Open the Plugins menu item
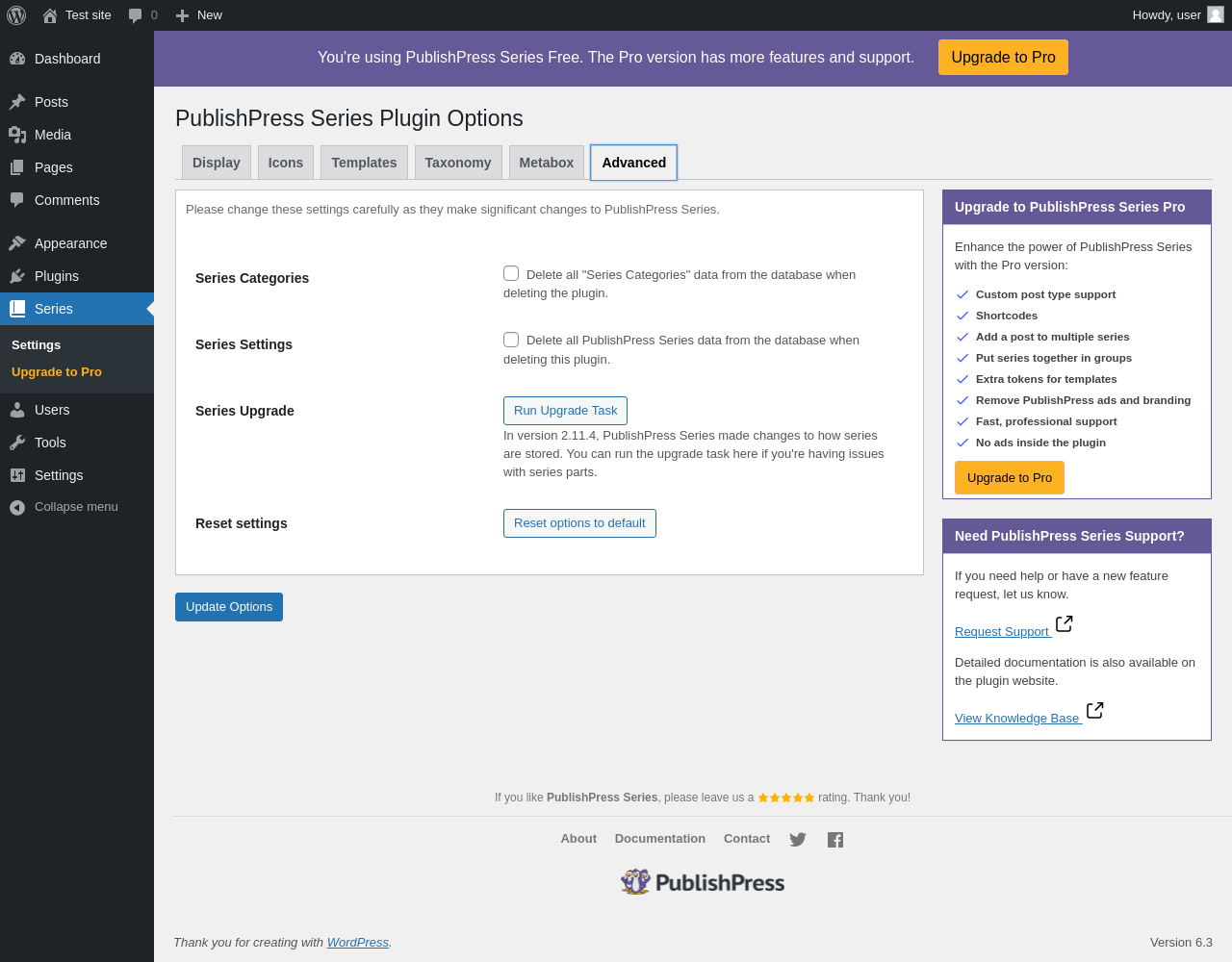Screen dimensions: 1232x962 [x=77, y=276]
